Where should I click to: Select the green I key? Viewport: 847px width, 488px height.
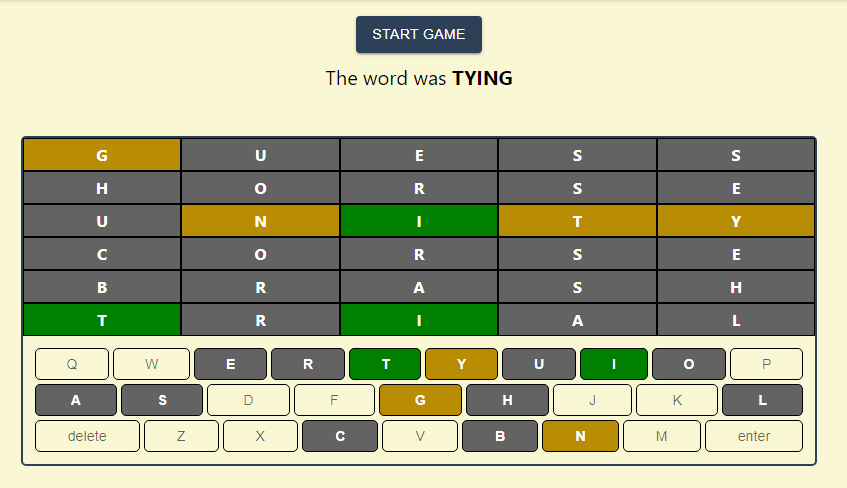pyautogui.click(x=614, y=364)
